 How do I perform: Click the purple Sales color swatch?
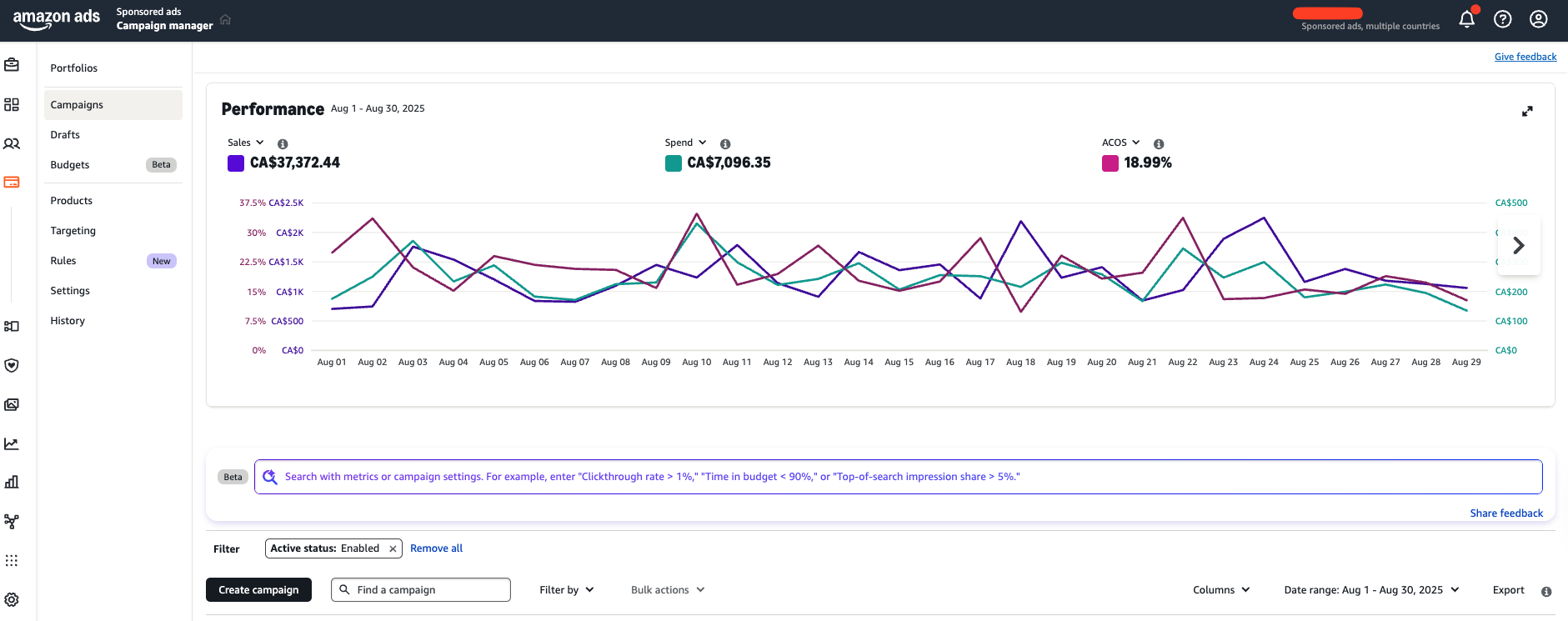tap(236, 163)
